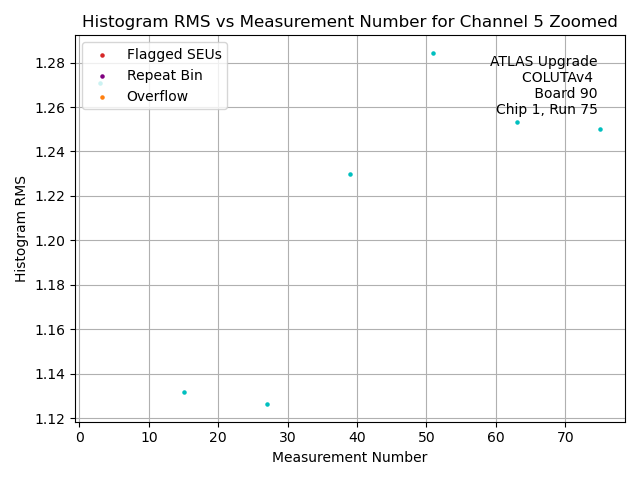Screen dimensions: 640x480
Task: Click the plot title about Channel 5 Zoomed
Action: point(349,21)
